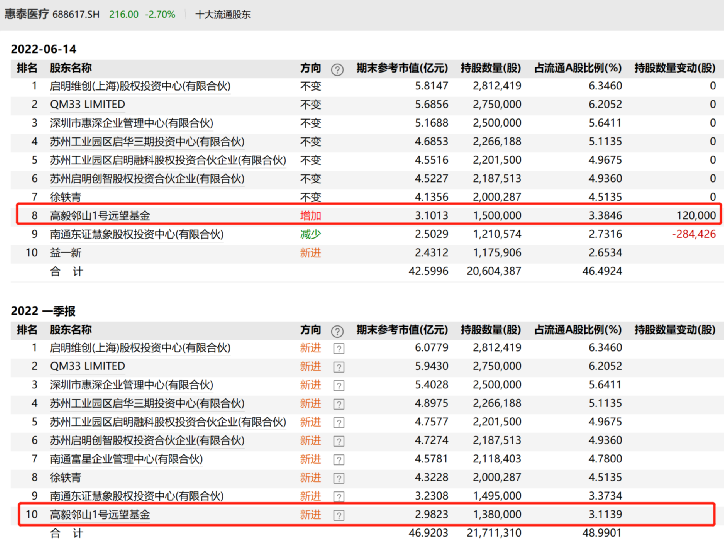The width and height of the screenshot is (724, 541).
Task: Click help icon in 2022-06-14 table header
Action: 337,69
